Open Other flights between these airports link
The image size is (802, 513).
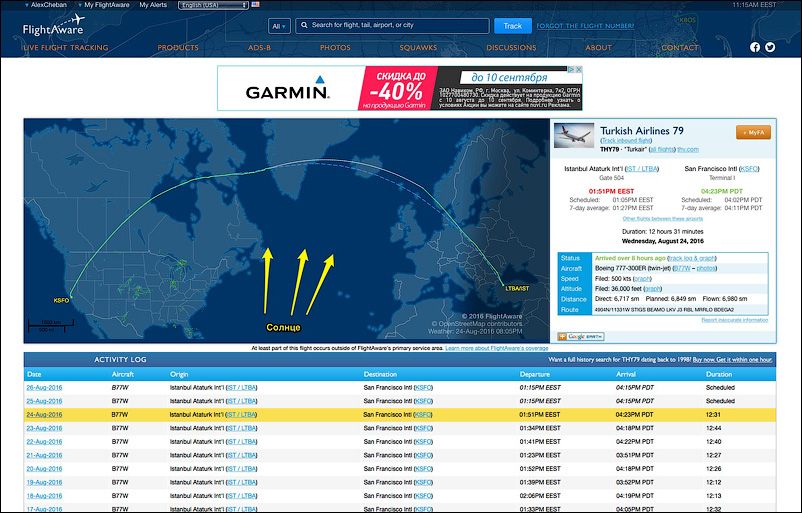coord(662,219)
